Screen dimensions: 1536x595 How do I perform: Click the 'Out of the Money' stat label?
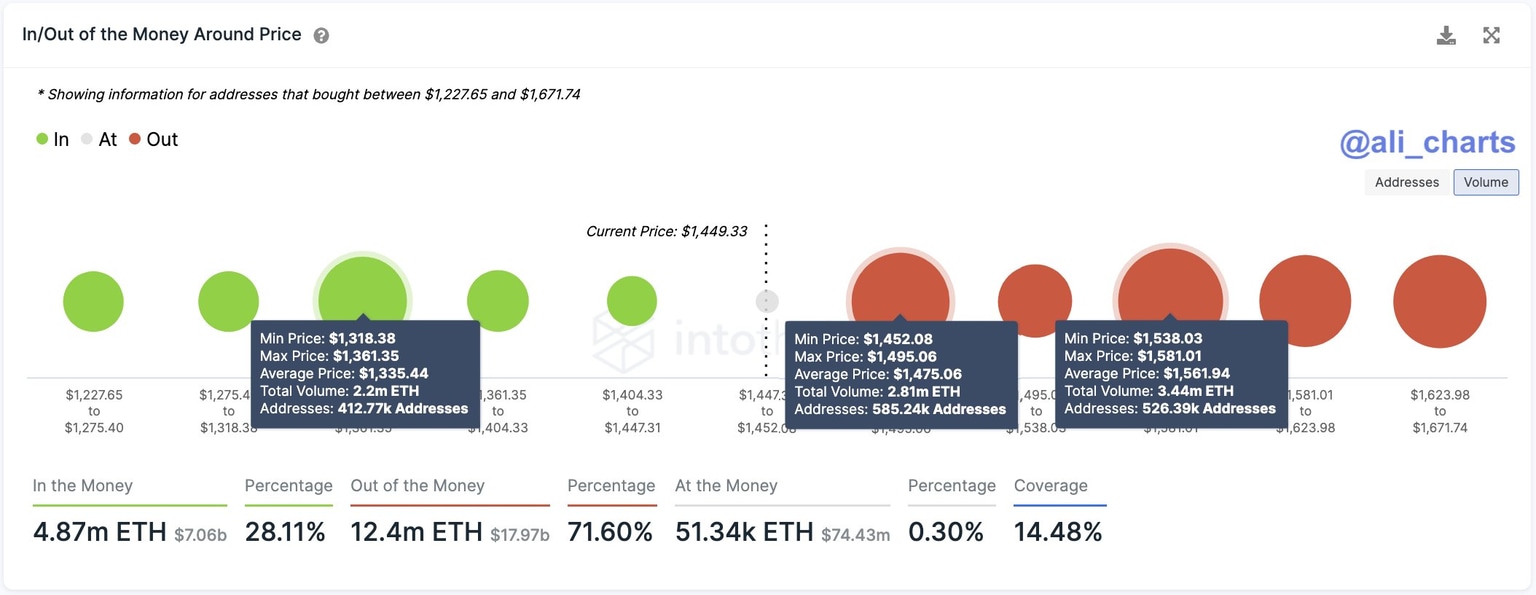click(417, 485)
